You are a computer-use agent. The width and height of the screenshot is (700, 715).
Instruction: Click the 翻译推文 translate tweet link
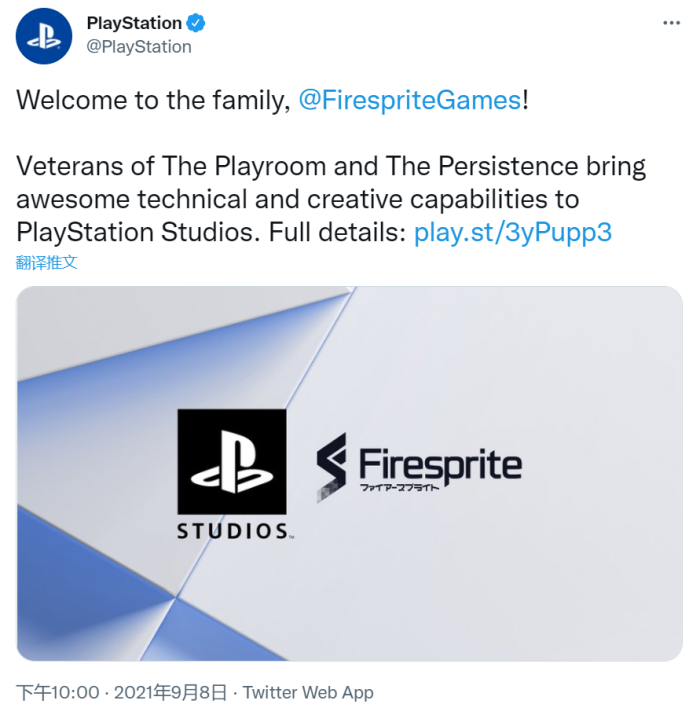coord(47,262)
